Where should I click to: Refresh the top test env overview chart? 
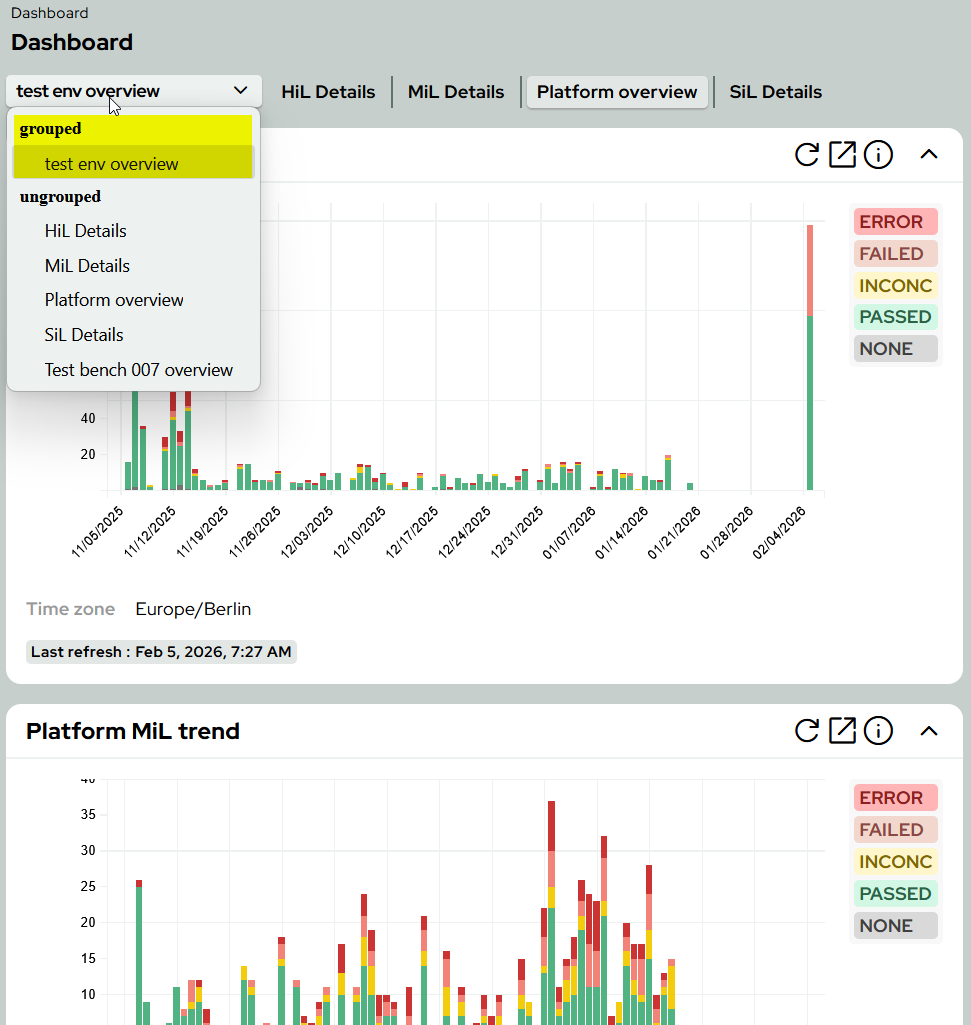click(807, 155)
